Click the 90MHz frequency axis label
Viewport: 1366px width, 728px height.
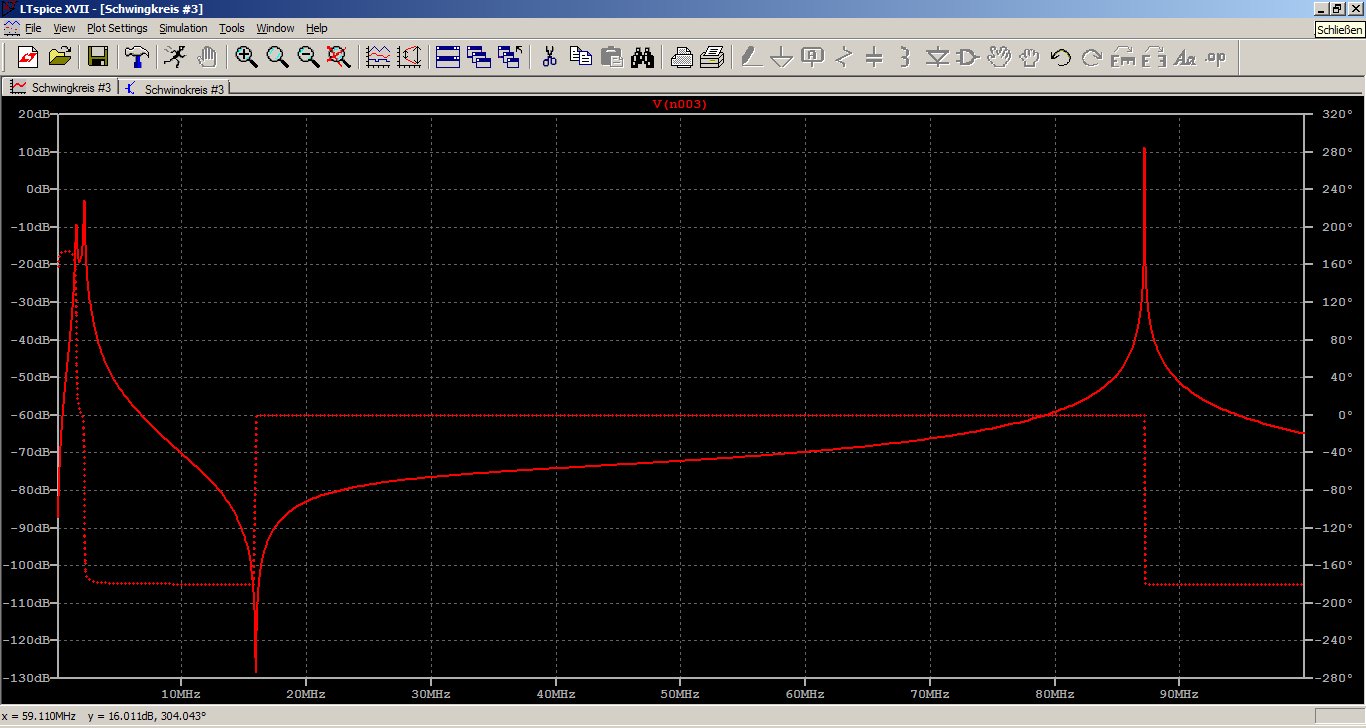tap(1179, 693)
